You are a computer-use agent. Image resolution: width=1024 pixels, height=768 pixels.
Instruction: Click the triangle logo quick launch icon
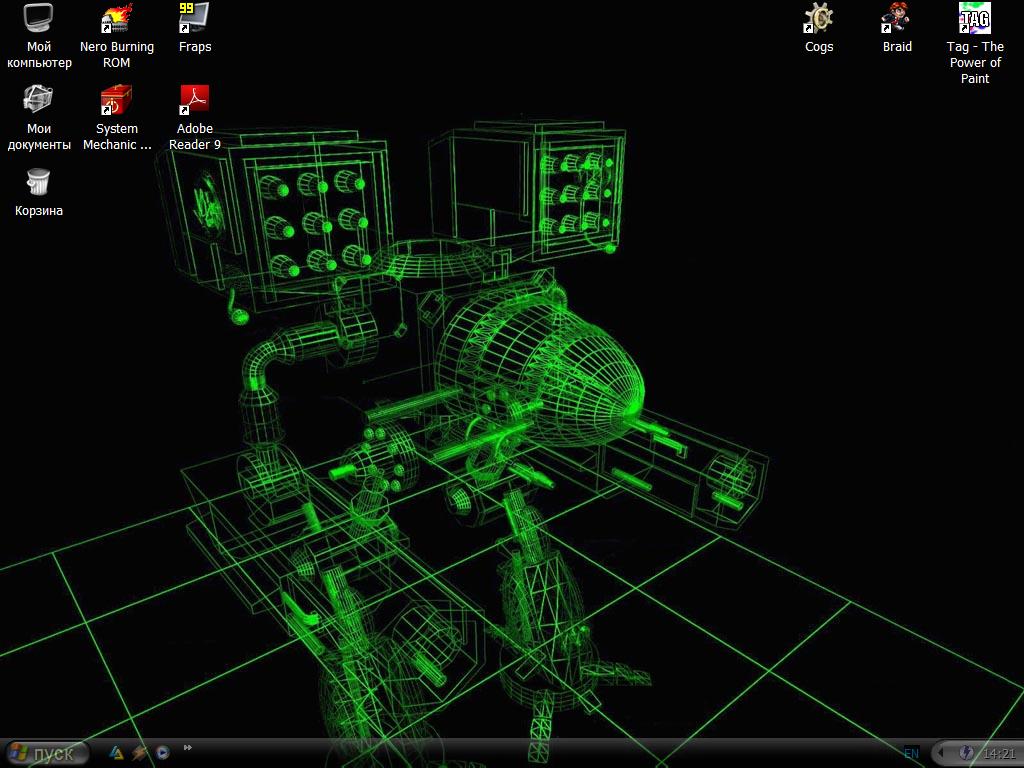[116, 753]
